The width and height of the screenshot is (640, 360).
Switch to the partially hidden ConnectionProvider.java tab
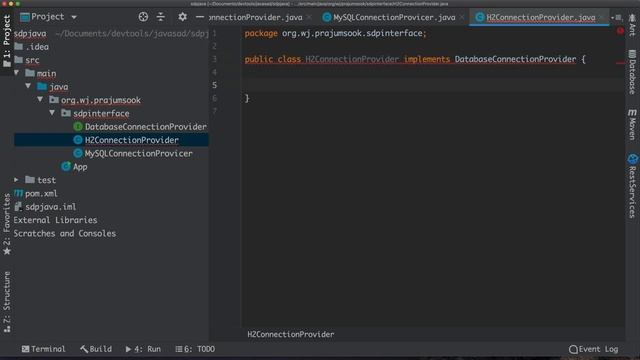click(x=256, y=17)
